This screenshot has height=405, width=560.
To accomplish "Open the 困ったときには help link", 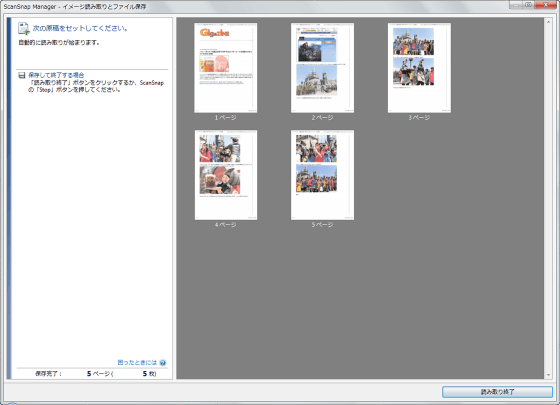I will tap(137, 362).
